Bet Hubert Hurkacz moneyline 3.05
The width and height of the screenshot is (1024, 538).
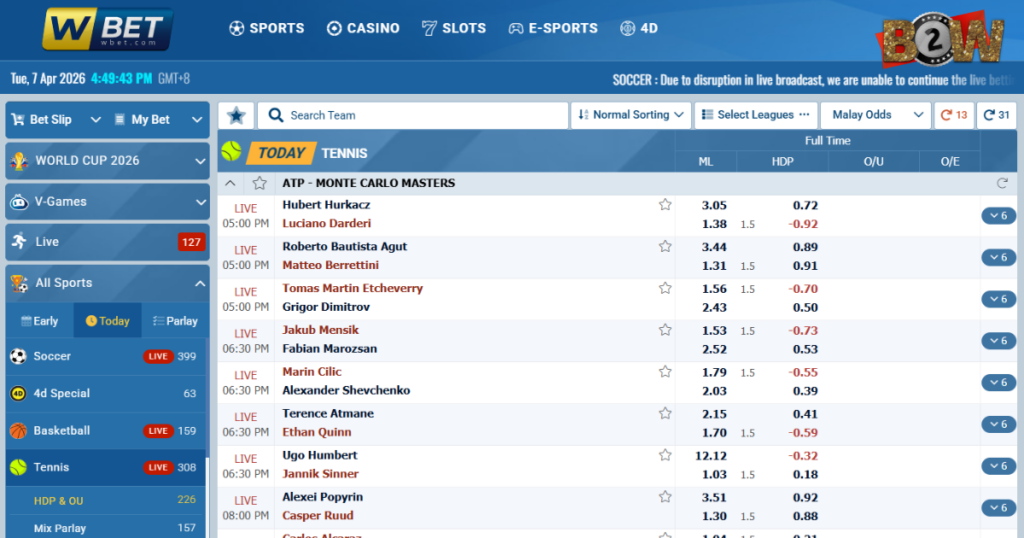coord(714,206)
